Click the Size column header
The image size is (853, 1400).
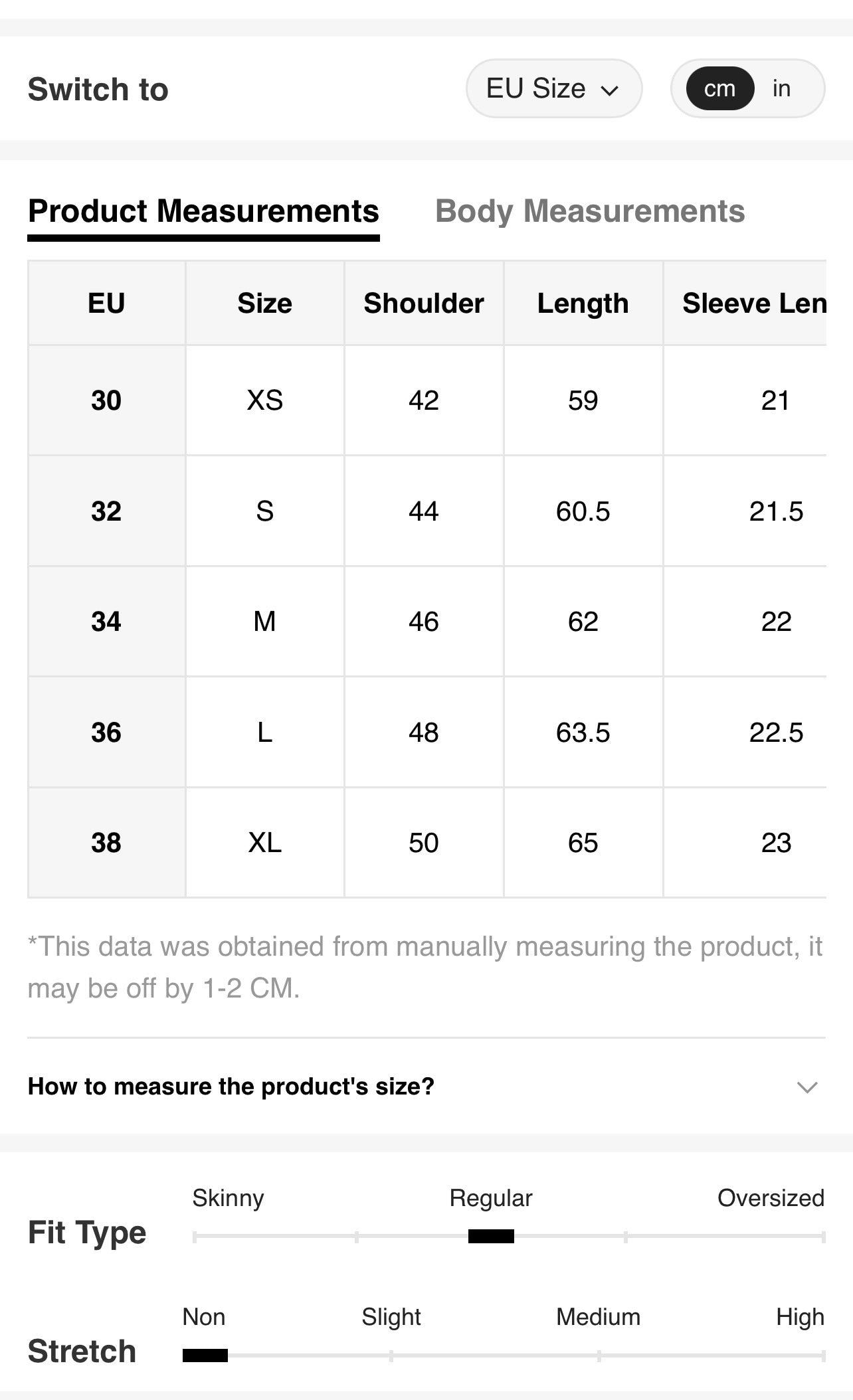[264, 304]
